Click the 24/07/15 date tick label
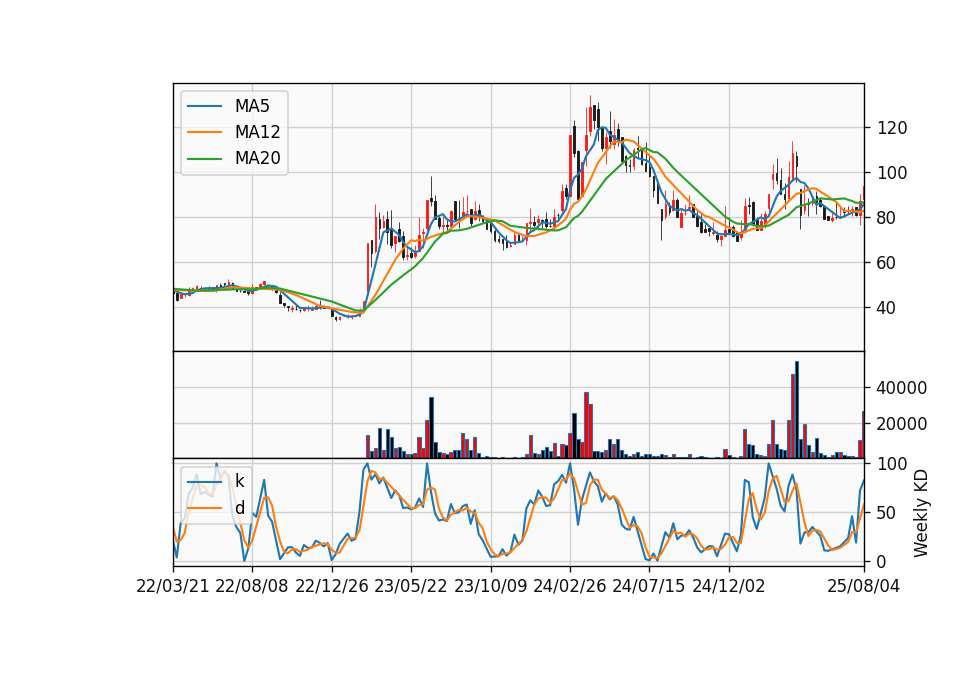This screenshot has width=960, height=690. click(649, 586)
